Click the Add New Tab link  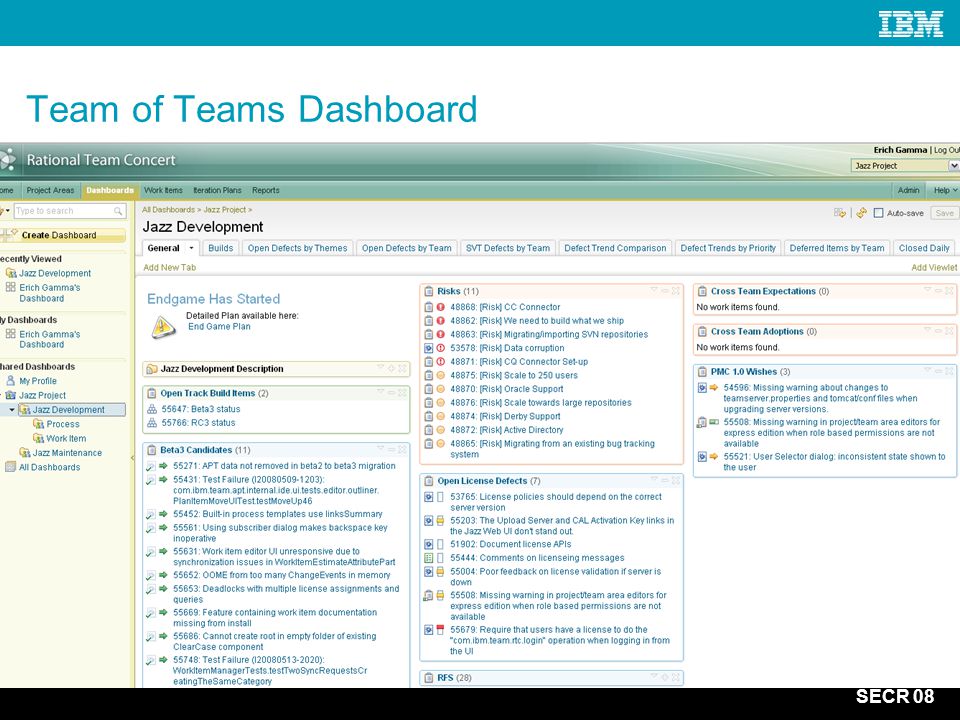170,268
